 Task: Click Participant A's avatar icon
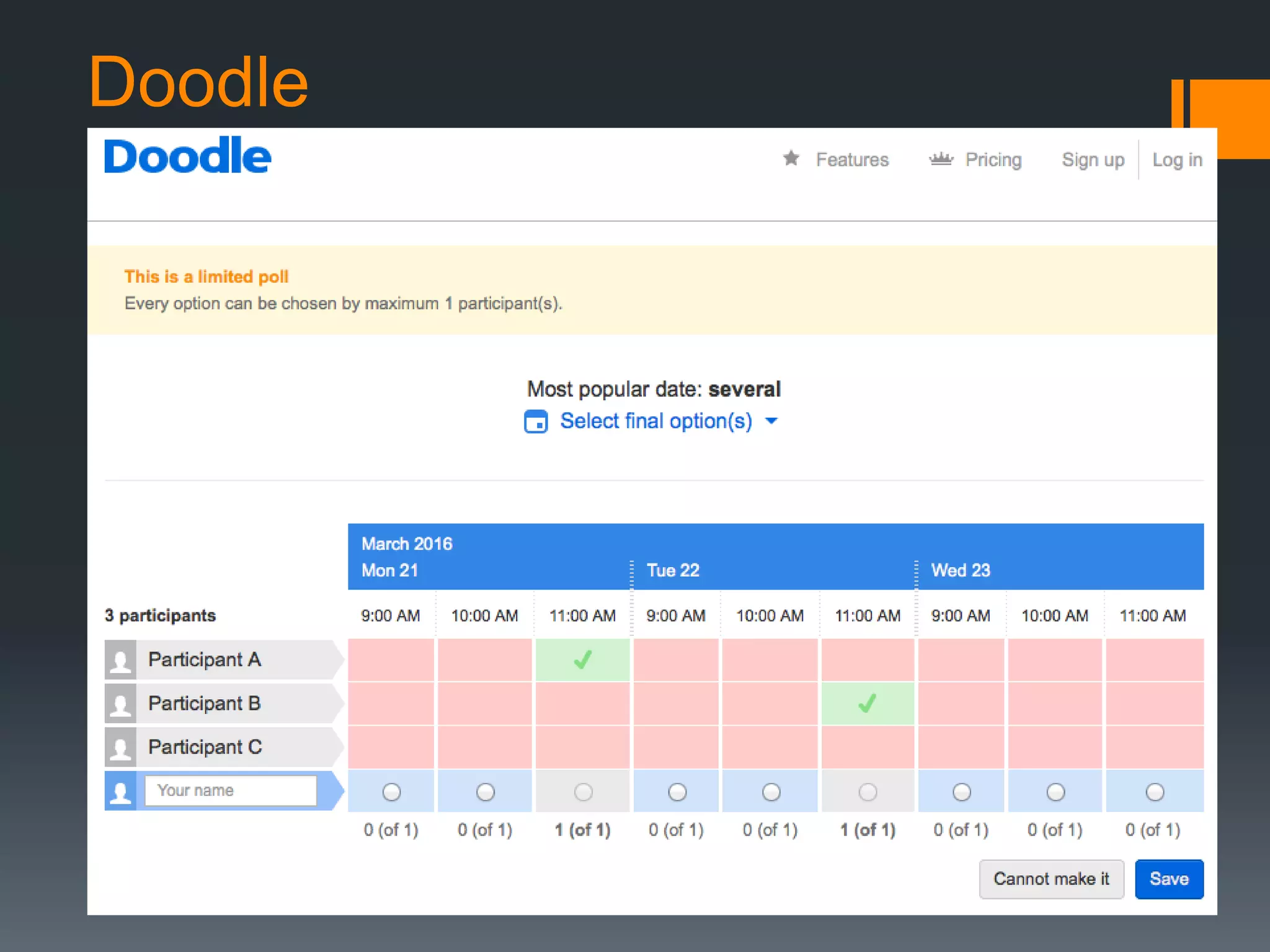120,659
